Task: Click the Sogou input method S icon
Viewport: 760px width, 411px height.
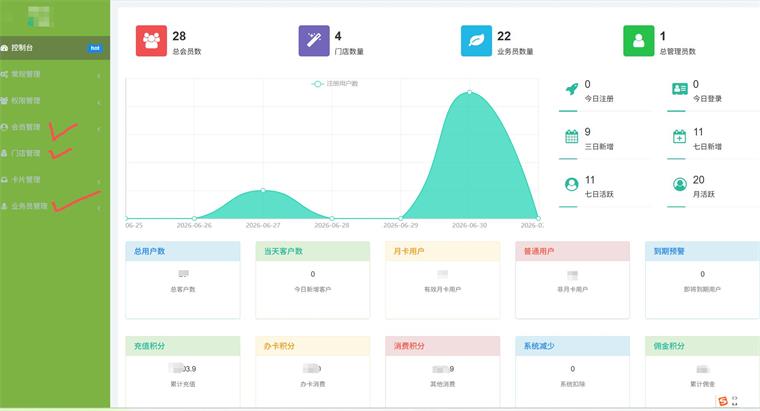Action: tap(723, 400)
